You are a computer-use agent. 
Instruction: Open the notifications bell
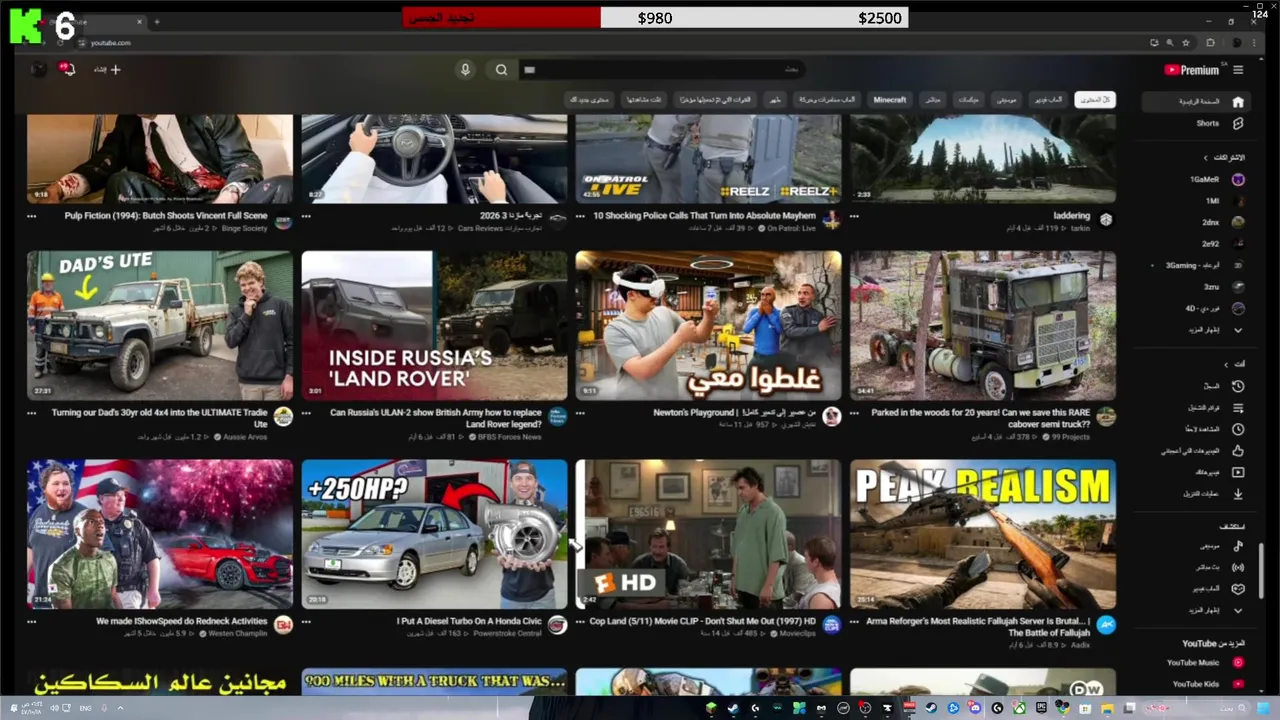[x=69, y=69]
